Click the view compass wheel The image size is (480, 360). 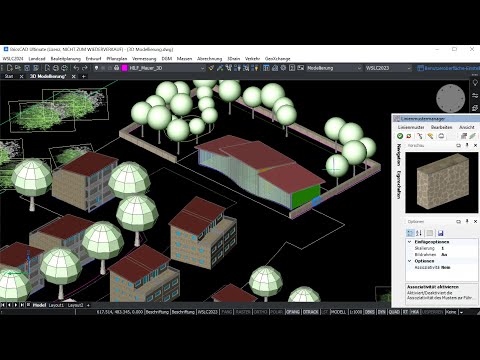(450, 98)
